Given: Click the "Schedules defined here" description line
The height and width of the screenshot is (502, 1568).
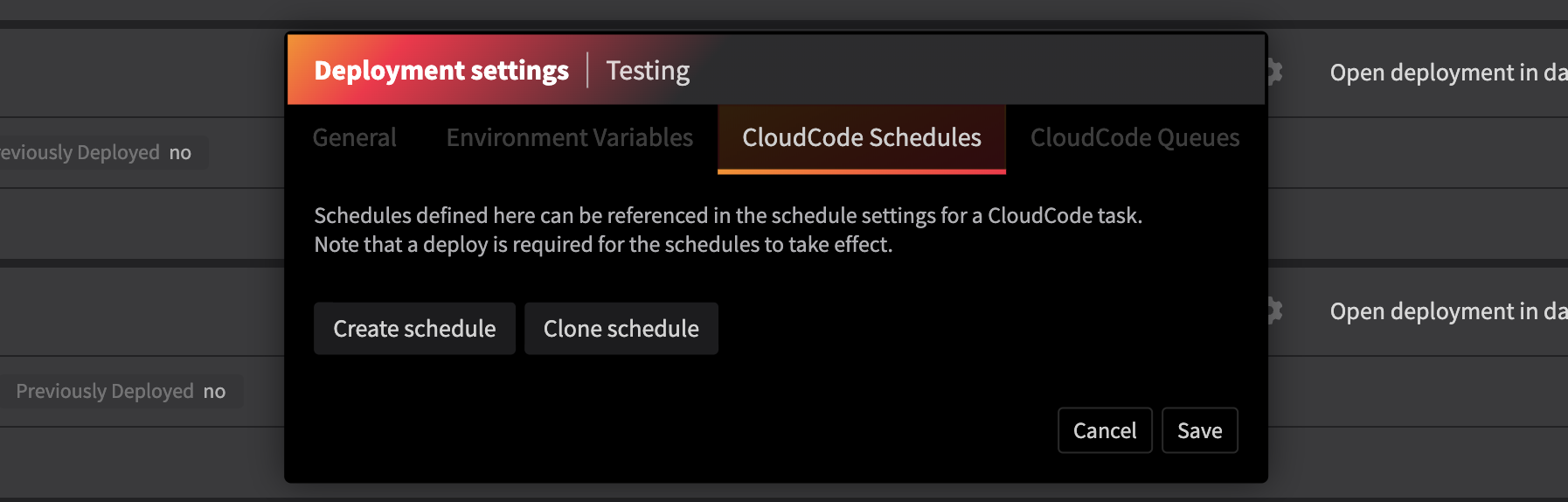Looking at the screenshot, I should click(727, 215).
